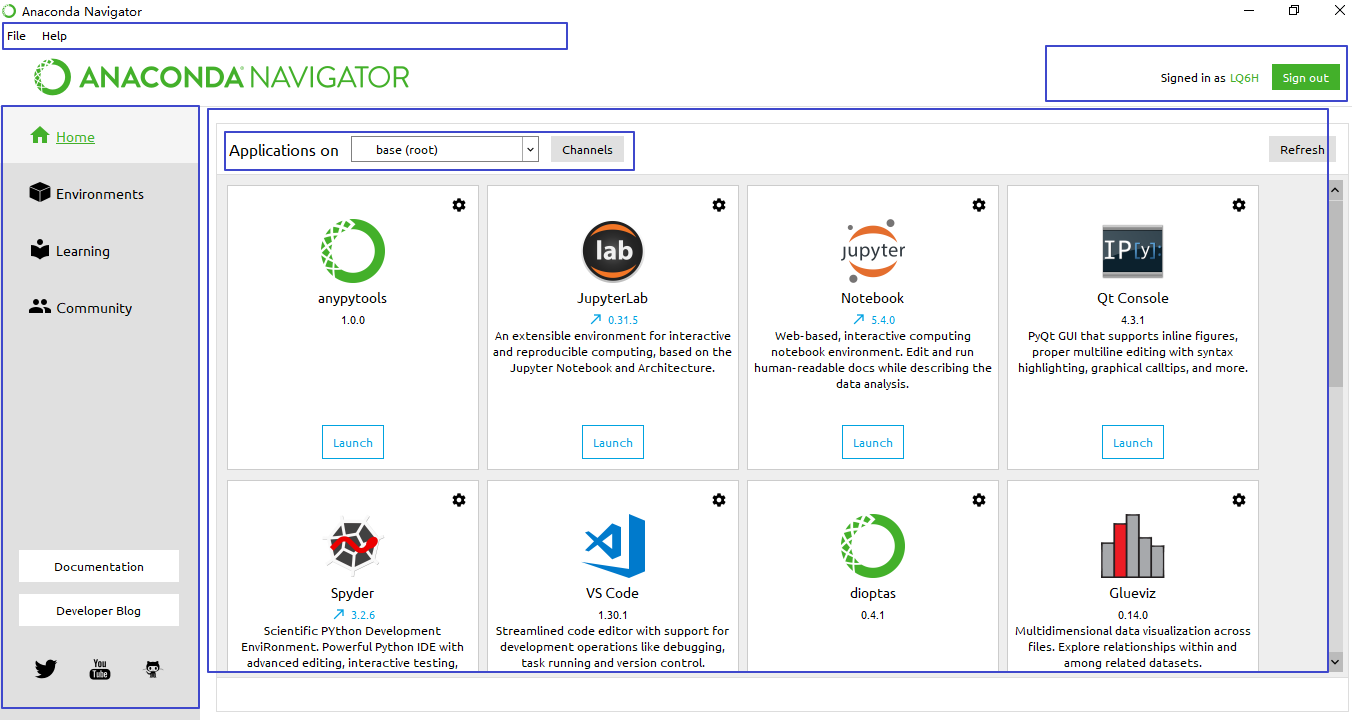Open the Developer Blog button
The height and width of the screenshot is (720, 1352).
click(99, 610)
